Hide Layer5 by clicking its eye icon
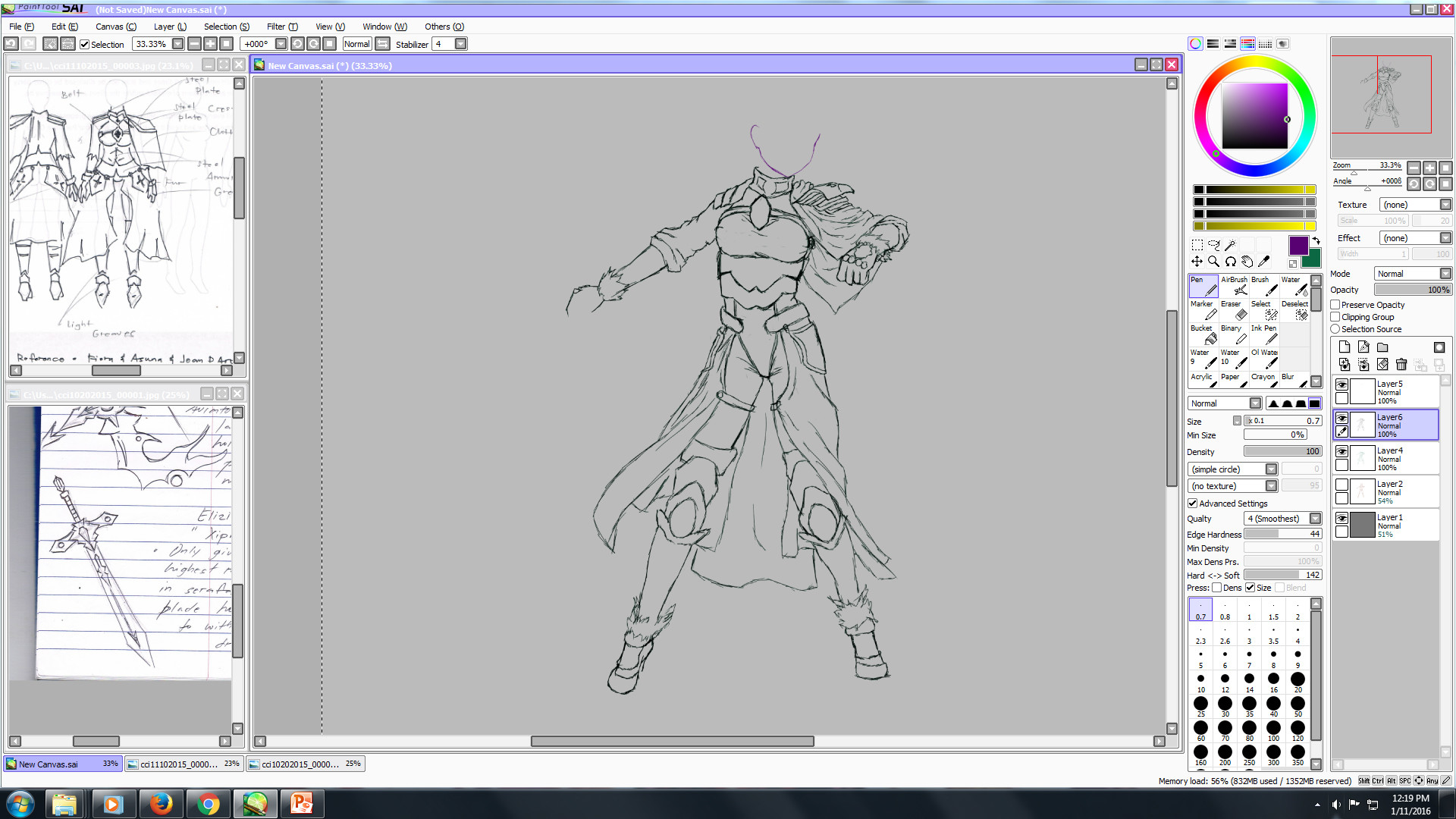The height and width of the screenshot is (819, 1456). point(1341,384)
